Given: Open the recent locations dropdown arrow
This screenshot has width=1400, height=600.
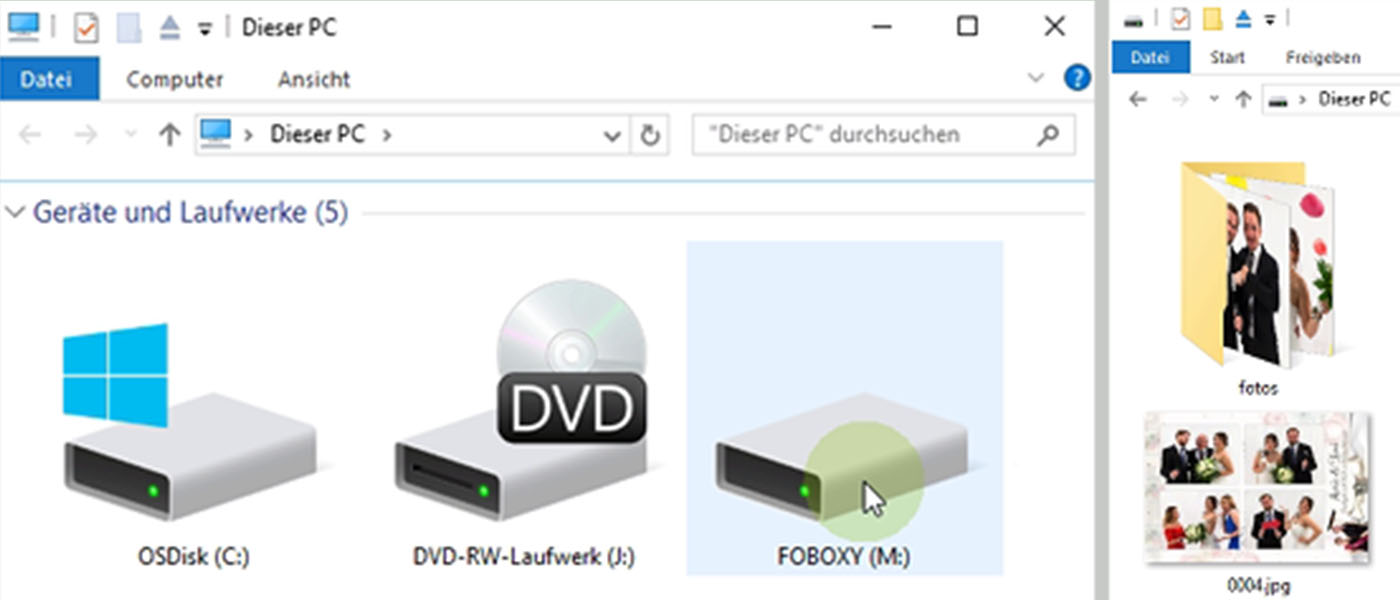Looking at the screenshot, I should pos(130,135).
